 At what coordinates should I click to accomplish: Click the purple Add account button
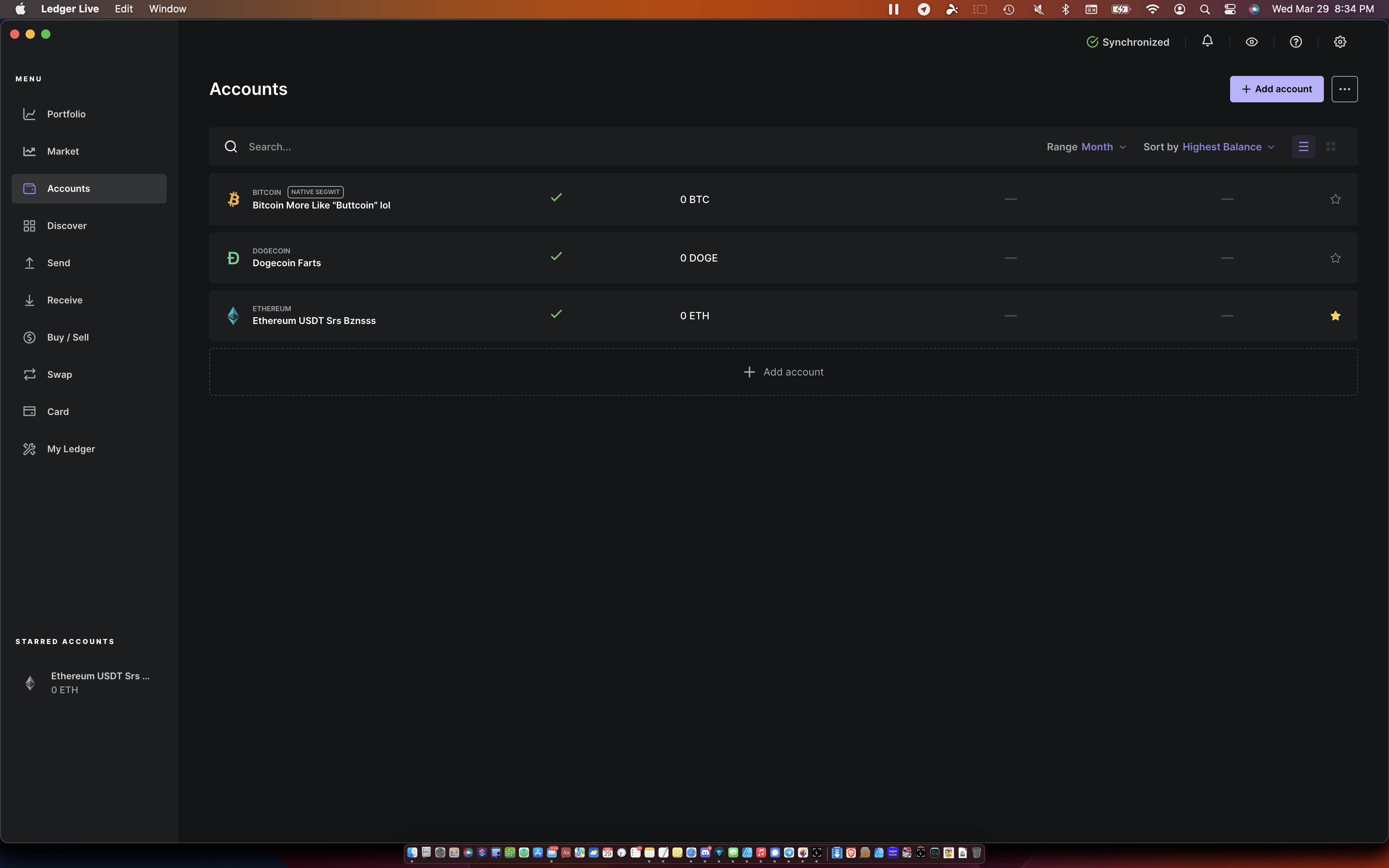(x=1276, y=89)
